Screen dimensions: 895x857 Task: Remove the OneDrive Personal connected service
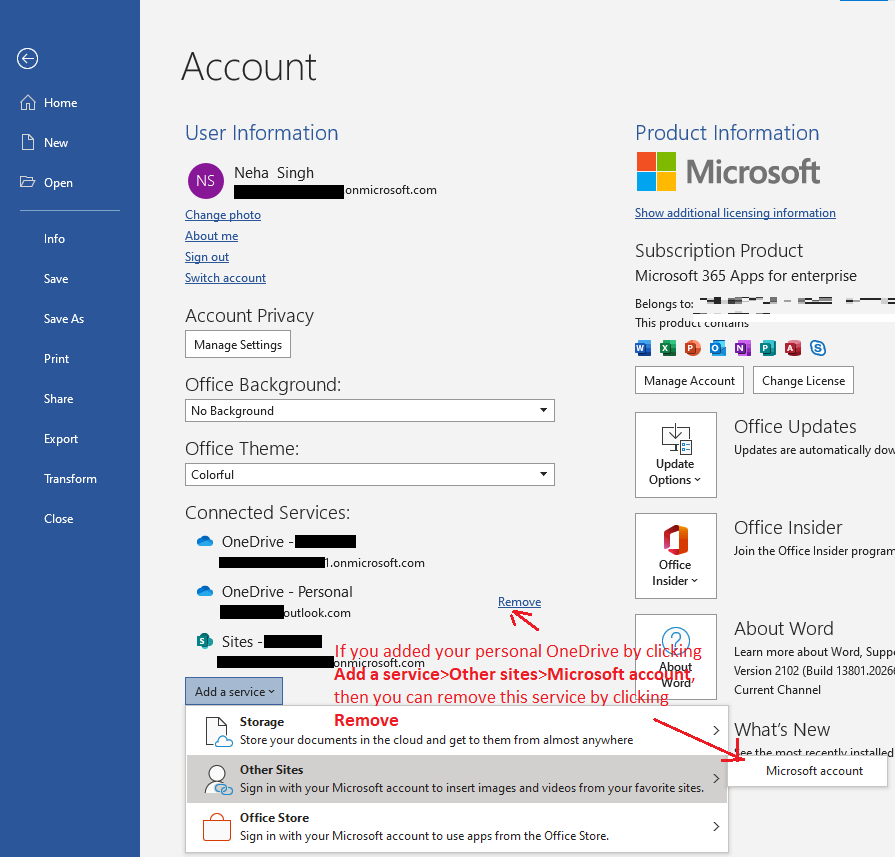pyautogui.click(x=519, y=602)
